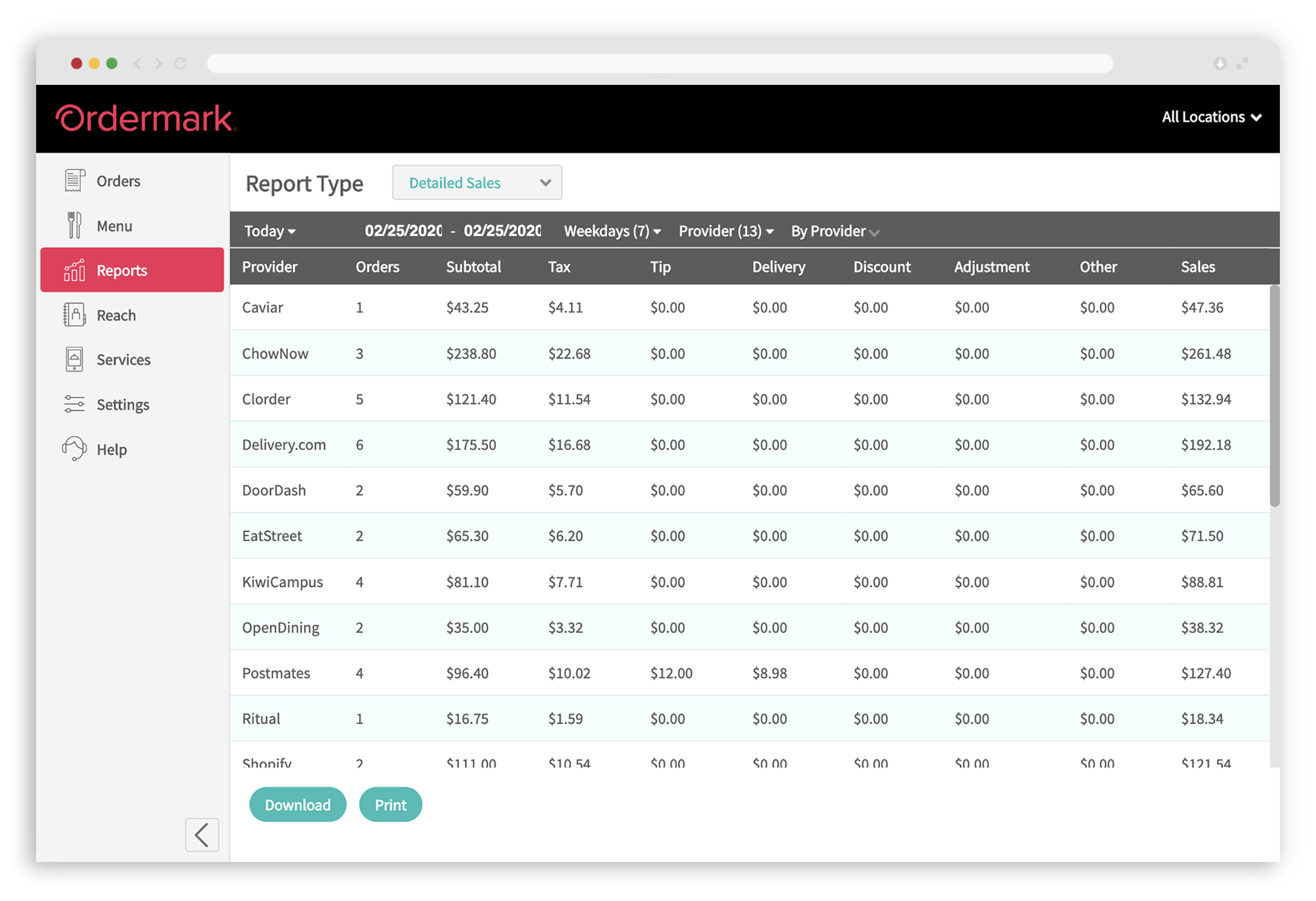
Task: Click the Download button
Action: 297,804
